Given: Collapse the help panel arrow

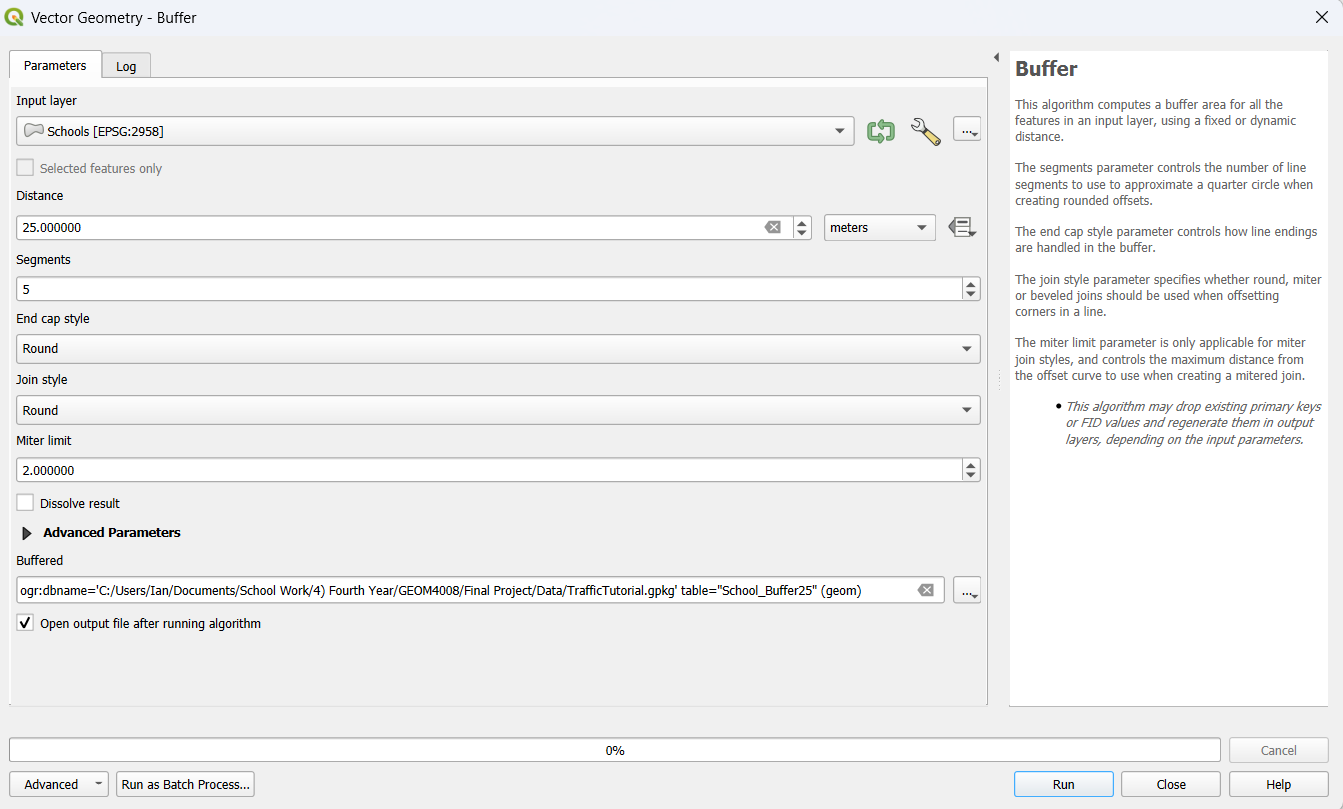Looking at the screenshot, I should 996,57.
